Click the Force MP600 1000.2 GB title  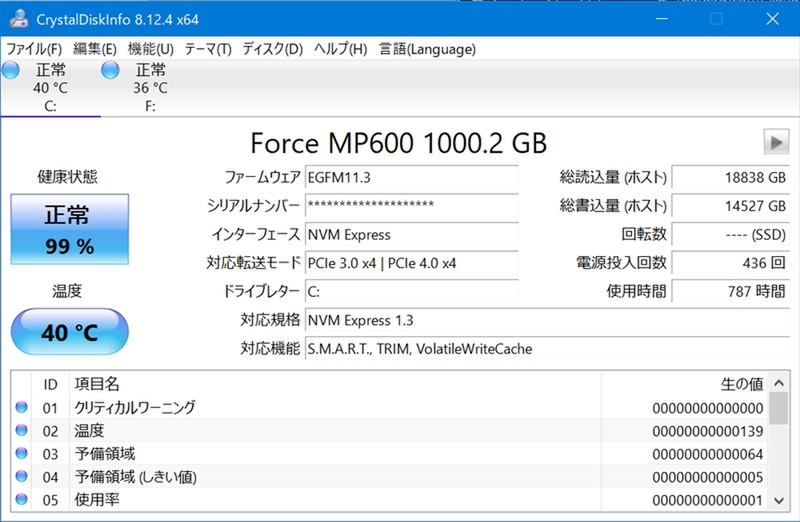(x=398, y=143)
